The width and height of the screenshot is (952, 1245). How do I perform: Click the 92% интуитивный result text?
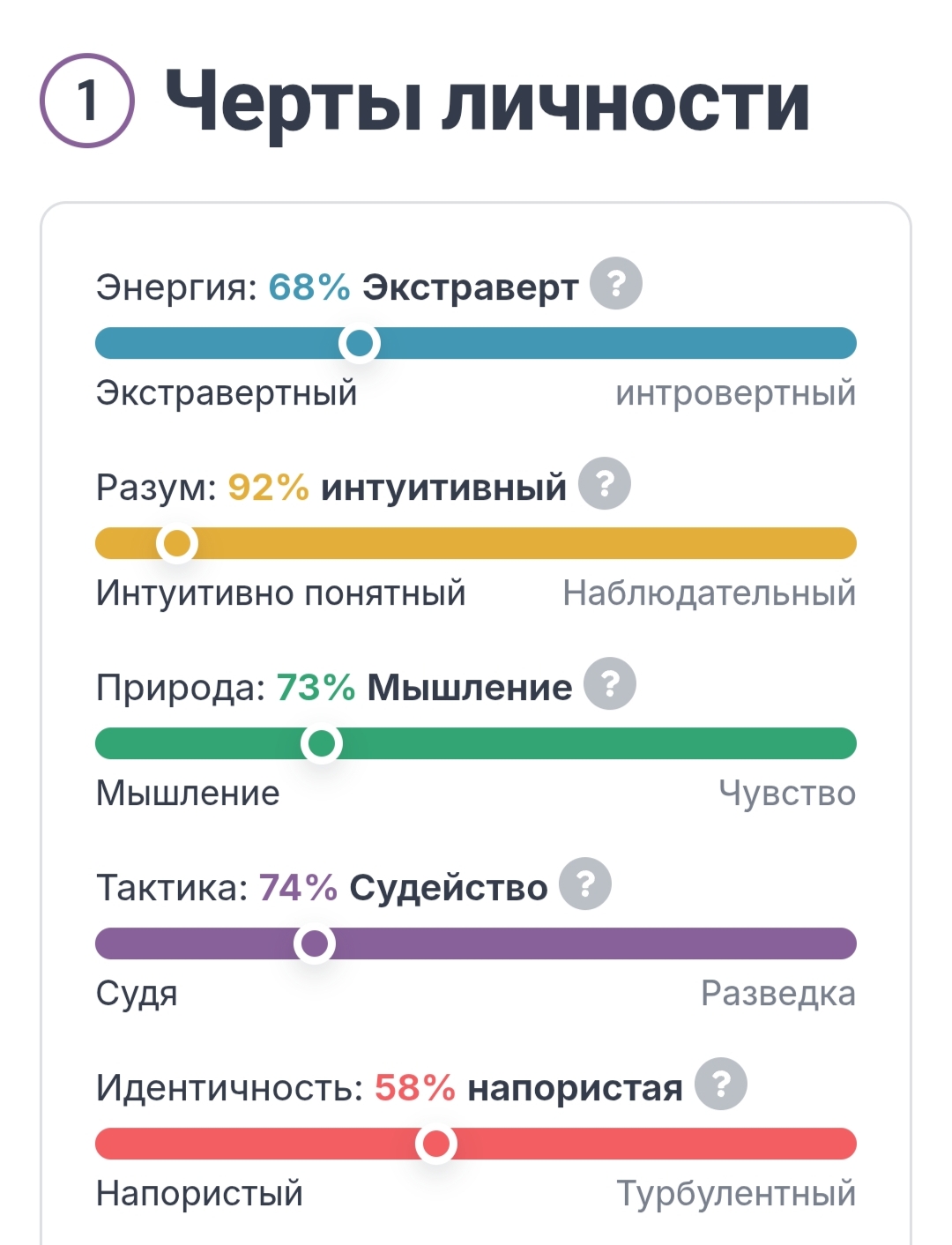tap(397, 488)
